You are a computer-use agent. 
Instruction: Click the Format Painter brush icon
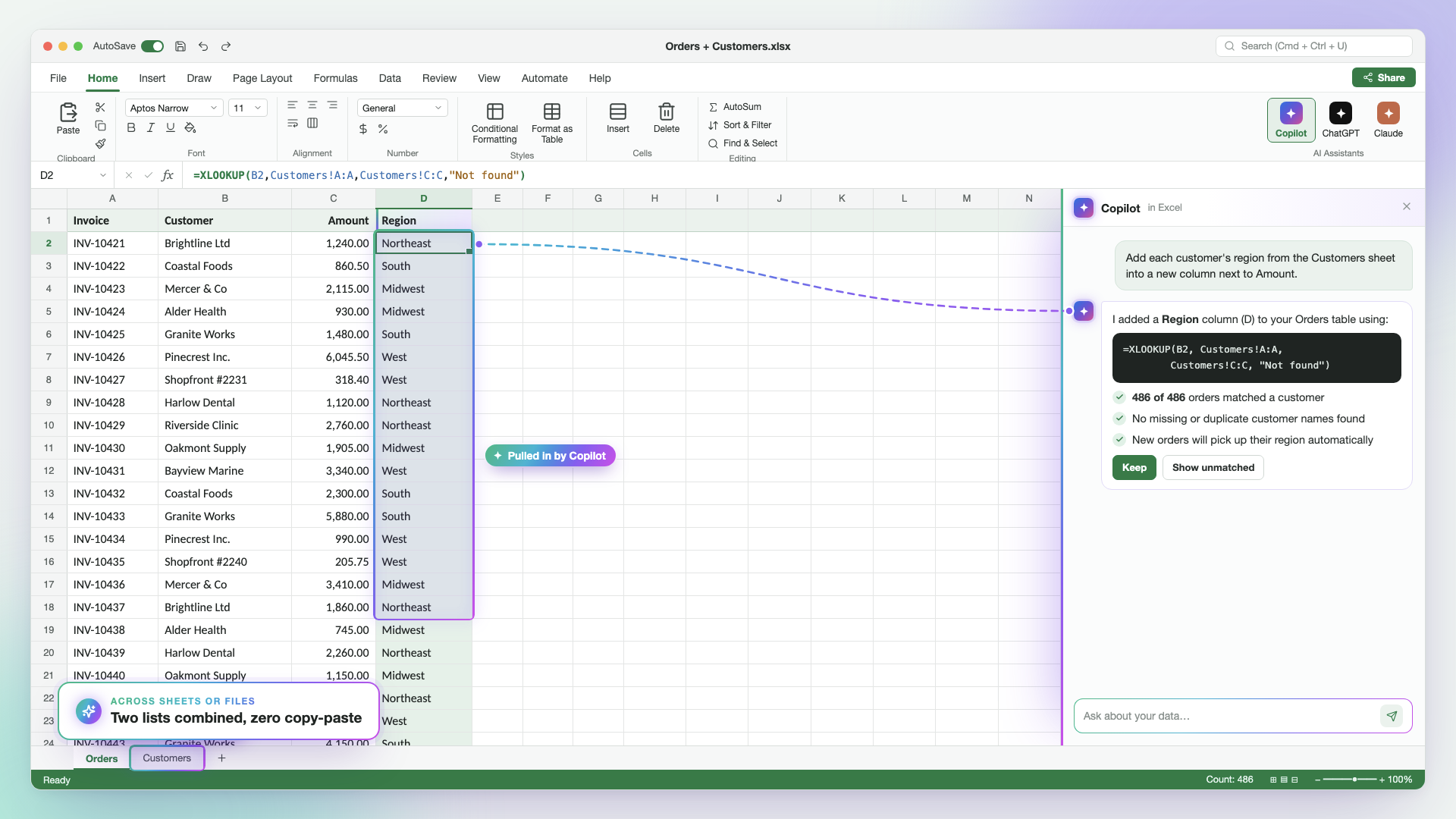click(100, 143)
